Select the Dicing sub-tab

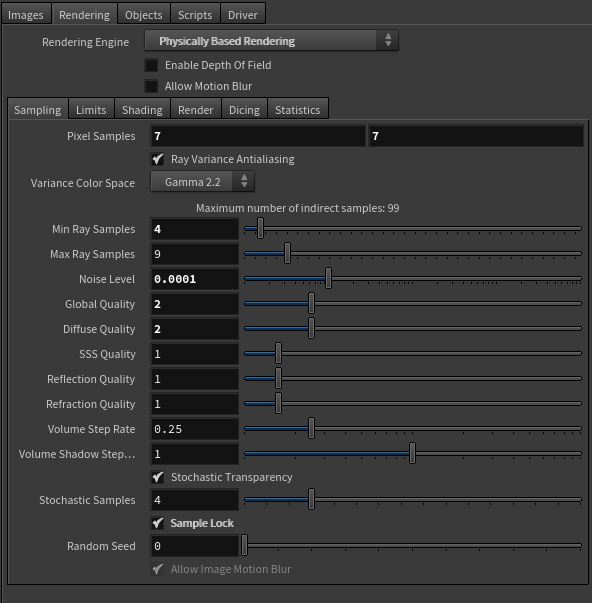[244, 110]
